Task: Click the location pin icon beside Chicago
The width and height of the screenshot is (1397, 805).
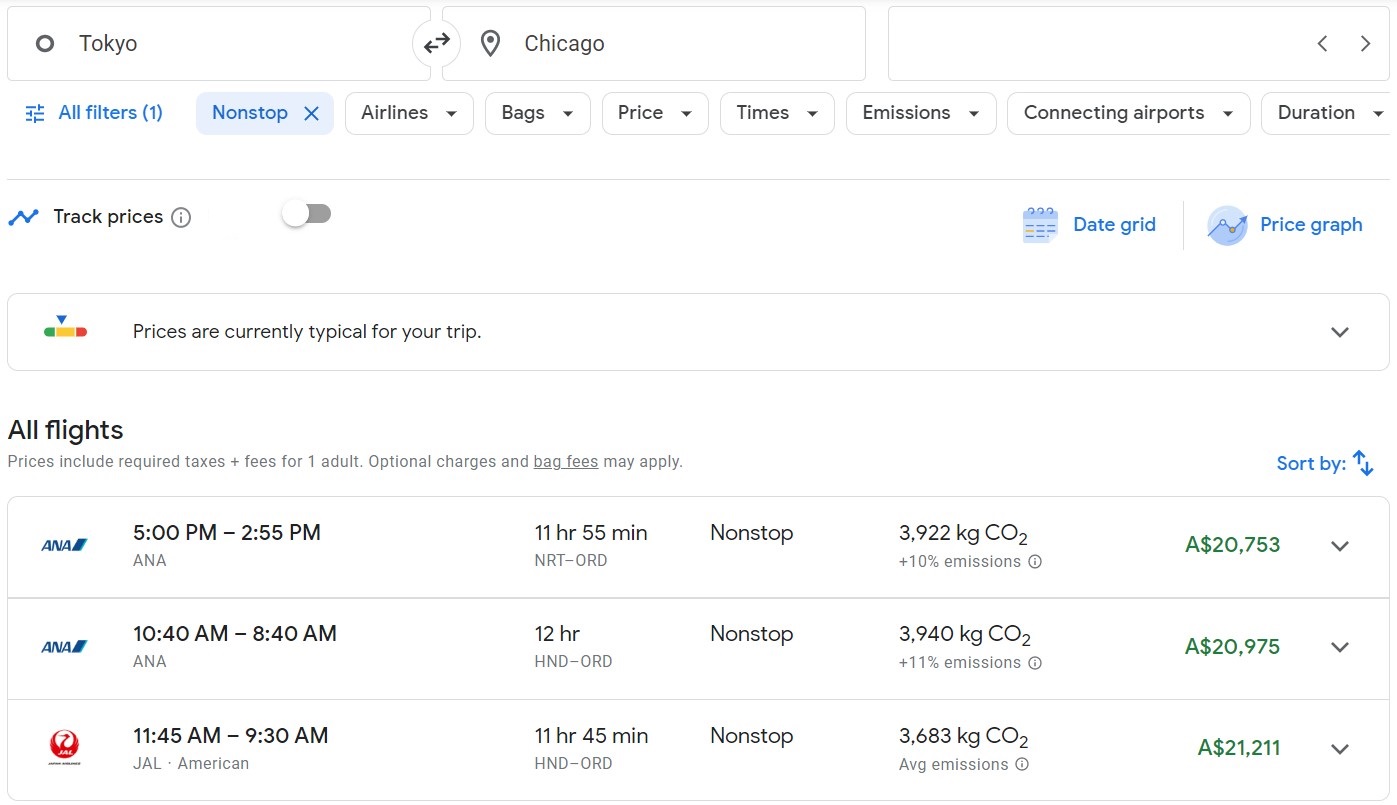Action: [x=490, y=44]
